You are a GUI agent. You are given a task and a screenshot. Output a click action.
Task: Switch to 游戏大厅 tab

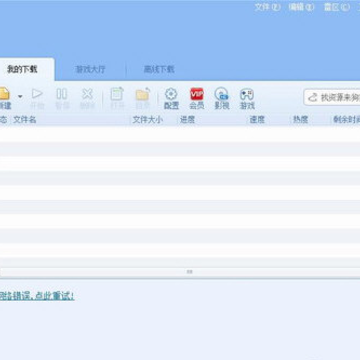pos(91,69)
